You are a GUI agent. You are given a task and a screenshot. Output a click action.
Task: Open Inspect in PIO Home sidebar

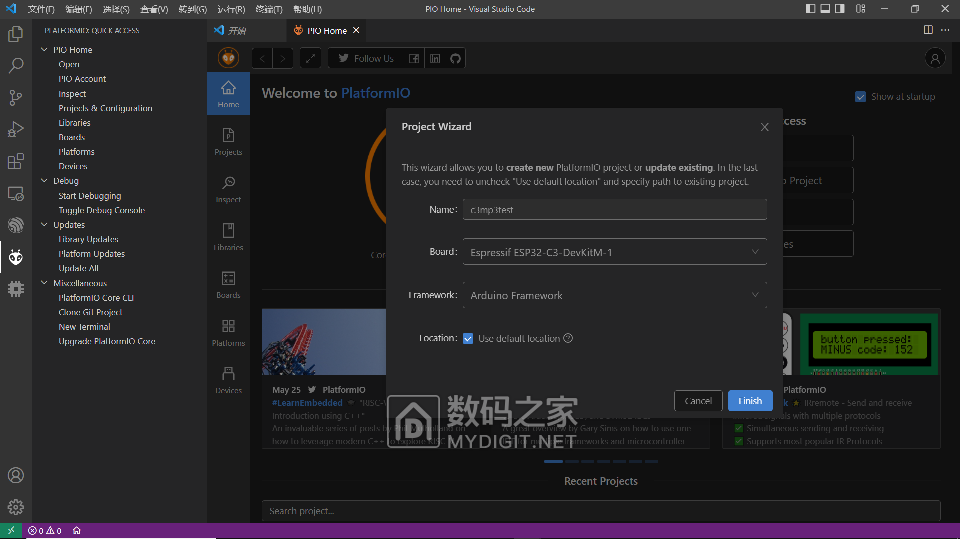[229, 190]
